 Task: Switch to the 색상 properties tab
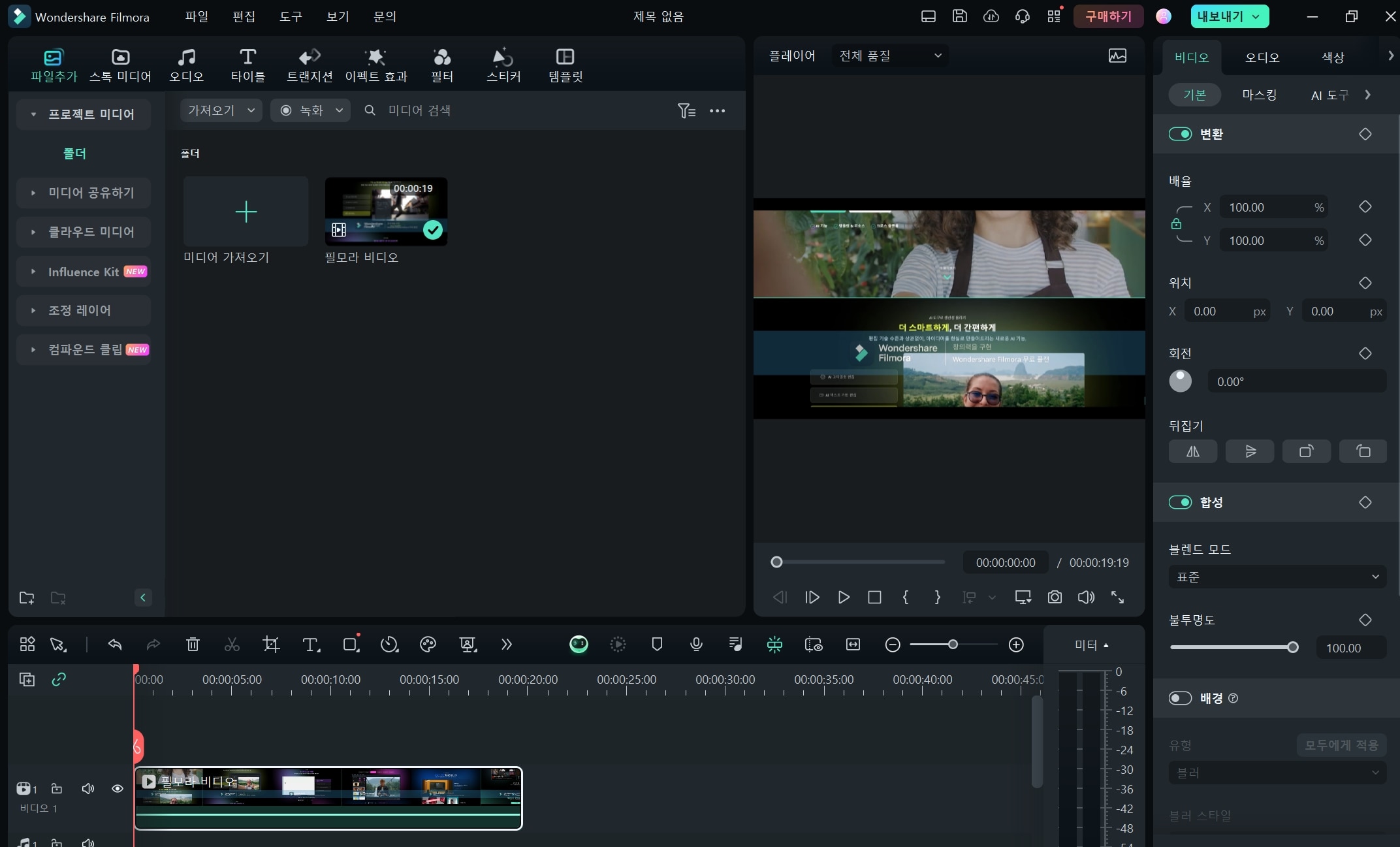[1333, 57]
